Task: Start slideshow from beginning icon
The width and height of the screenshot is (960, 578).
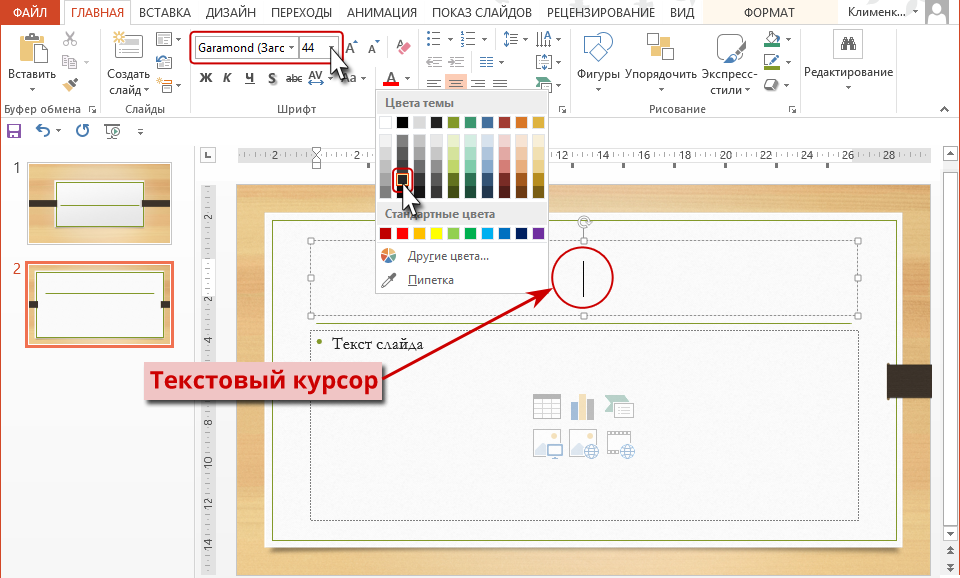Action: [113, 131]
